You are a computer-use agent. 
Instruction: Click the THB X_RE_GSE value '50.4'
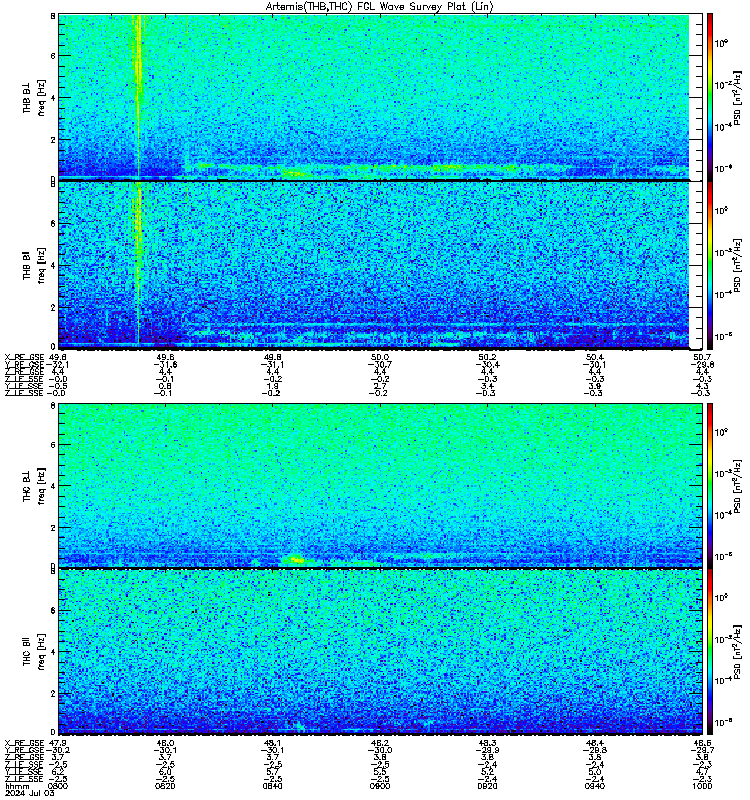(x=594, y=357)
